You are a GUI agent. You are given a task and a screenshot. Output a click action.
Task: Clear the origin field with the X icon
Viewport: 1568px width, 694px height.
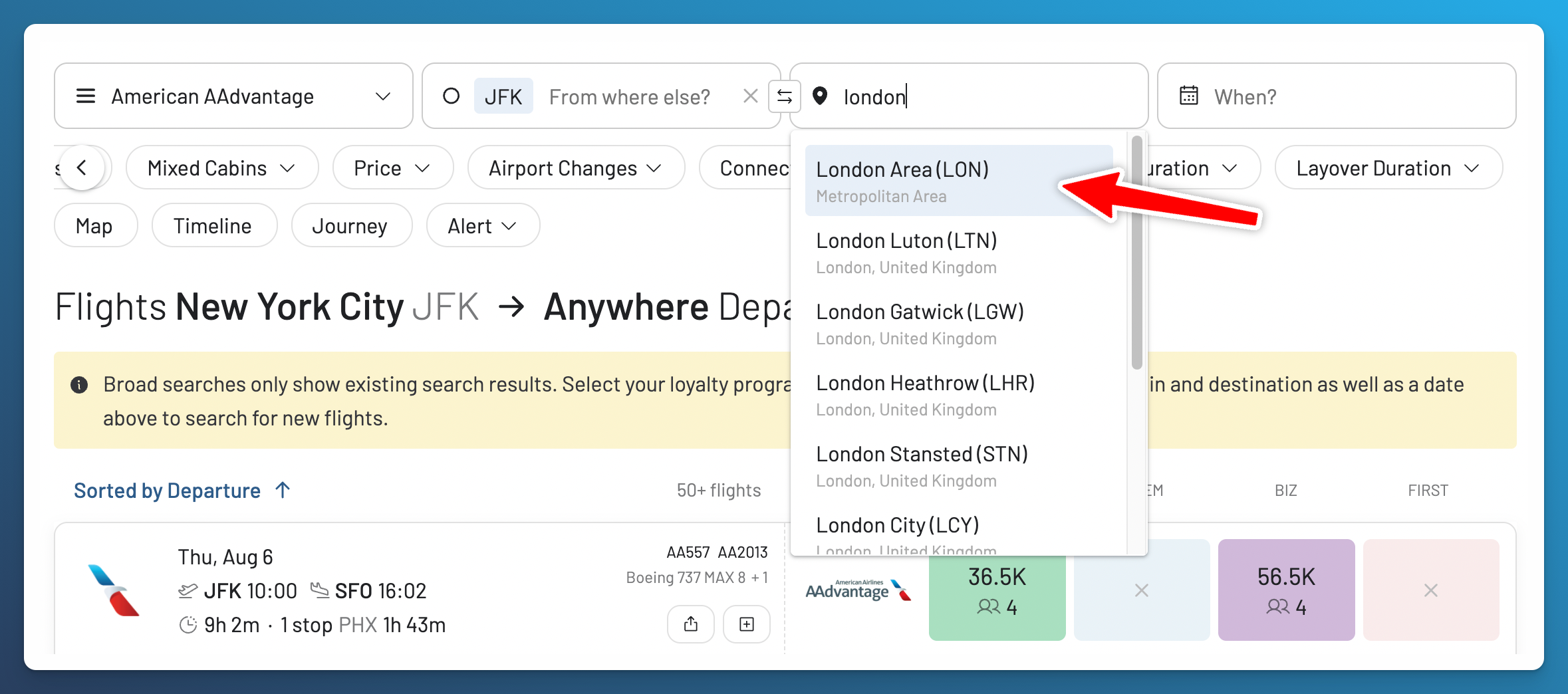pyautogui.click(x=751, y=96)
